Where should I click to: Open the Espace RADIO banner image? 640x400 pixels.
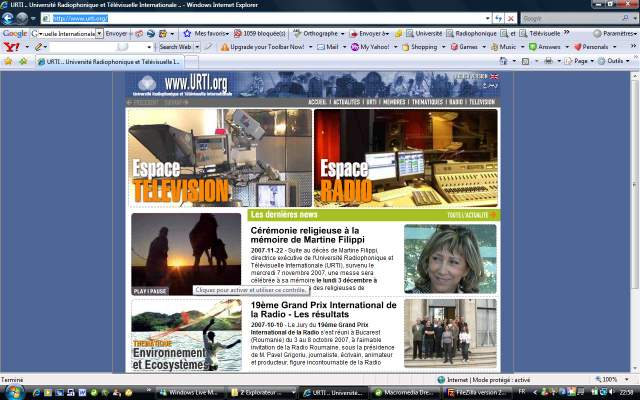[406, 158]
